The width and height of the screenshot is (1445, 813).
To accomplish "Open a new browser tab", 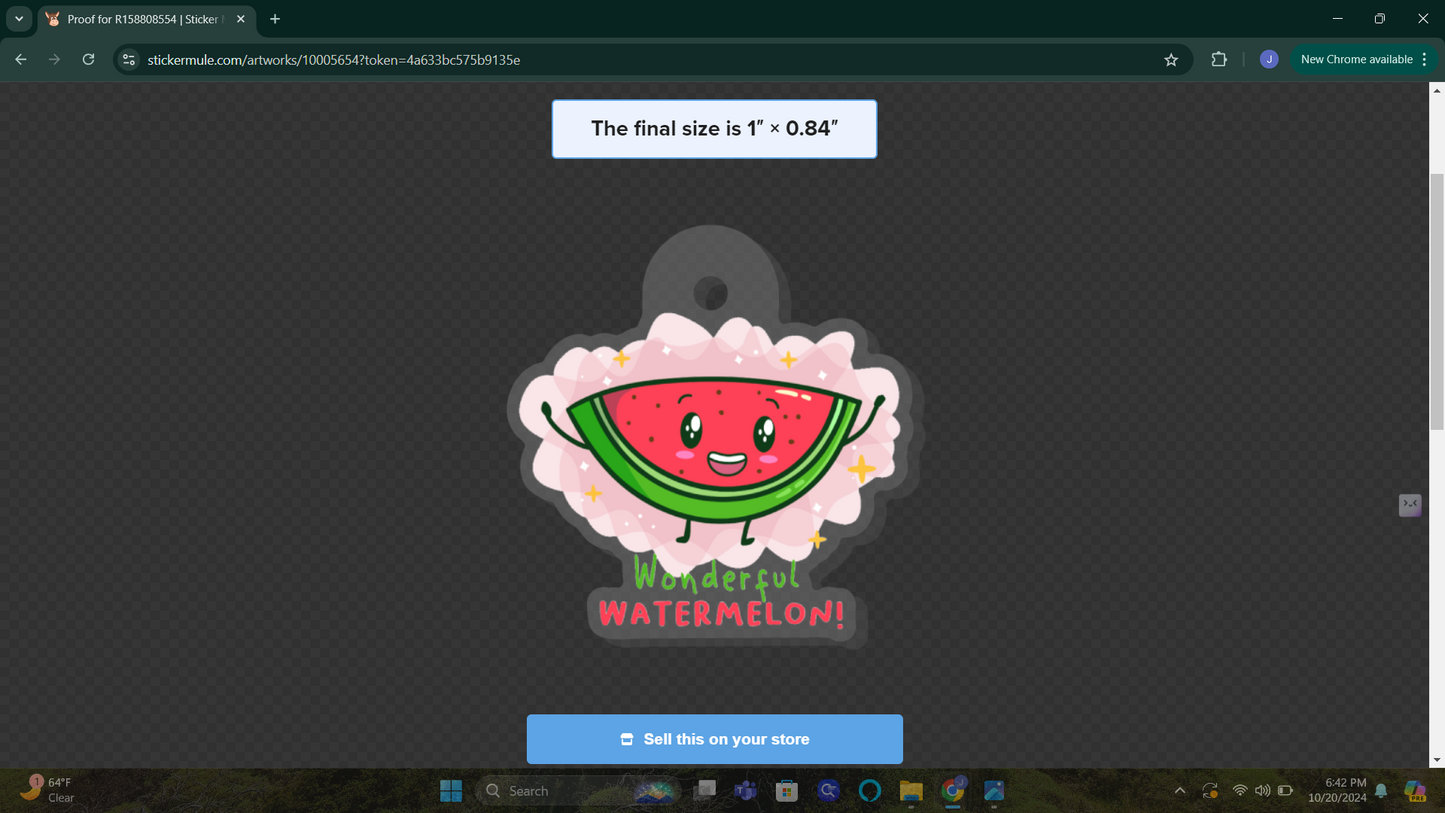I will click(275, 19).
